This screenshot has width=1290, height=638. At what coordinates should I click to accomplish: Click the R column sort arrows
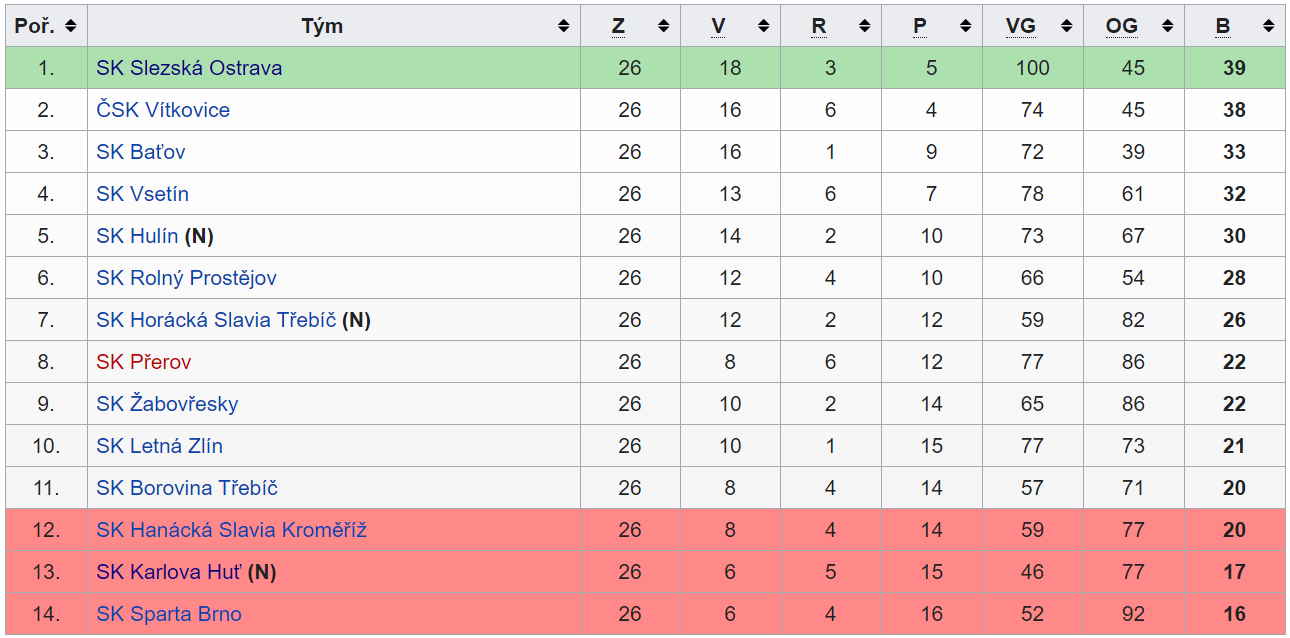point(865,26)
